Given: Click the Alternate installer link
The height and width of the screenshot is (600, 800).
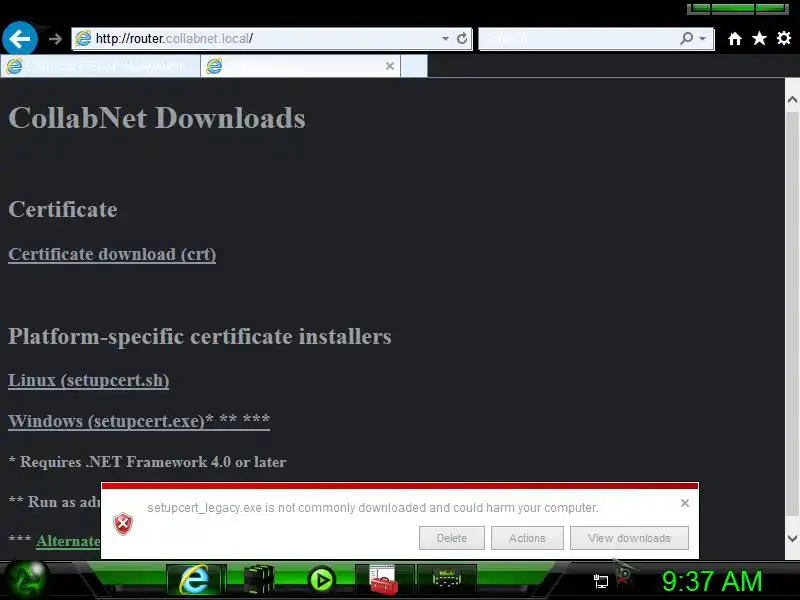Looking at the screenshot, I should [68, 541].
